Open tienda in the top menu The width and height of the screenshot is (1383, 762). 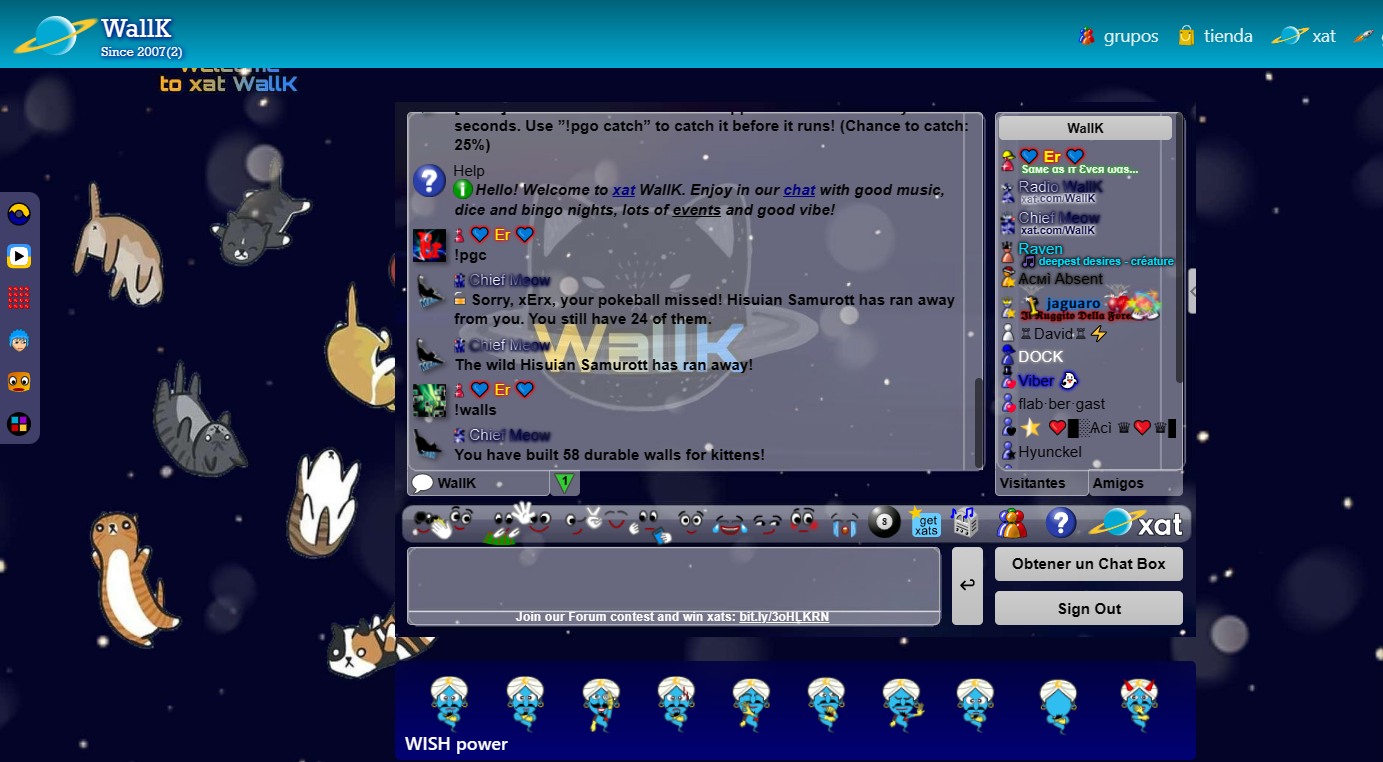[1215, 36]
